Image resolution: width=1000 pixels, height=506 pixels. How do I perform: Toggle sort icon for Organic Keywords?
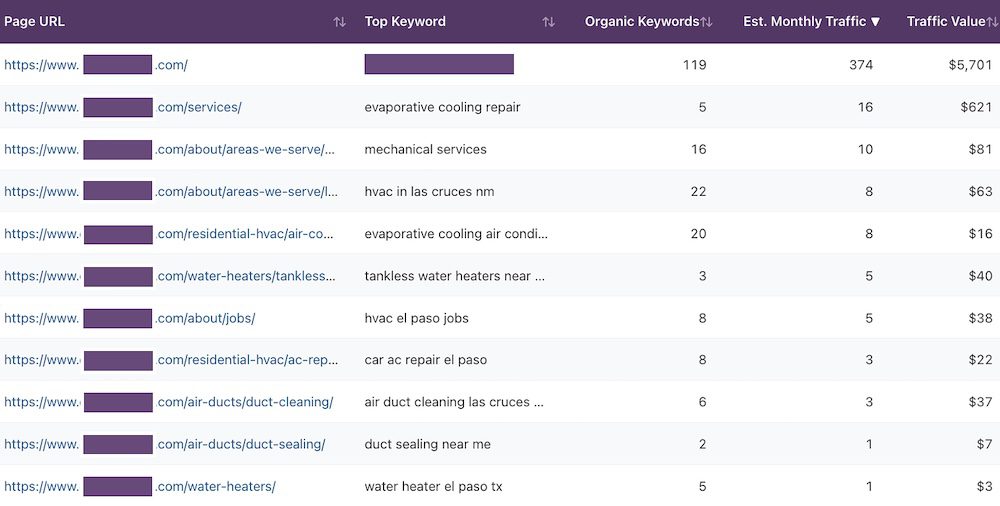707,22
